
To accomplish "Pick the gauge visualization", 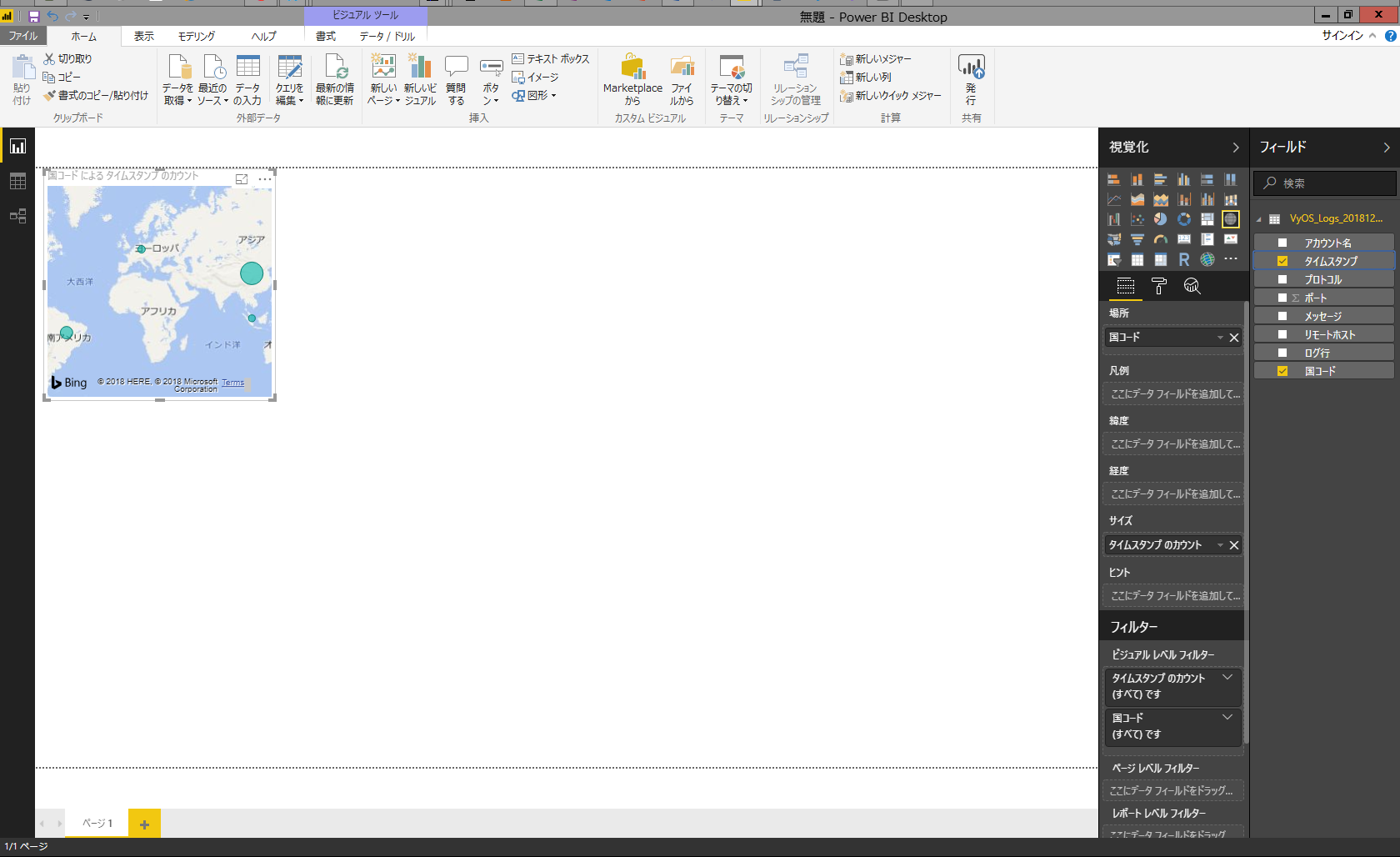I will coord(1161,239).
